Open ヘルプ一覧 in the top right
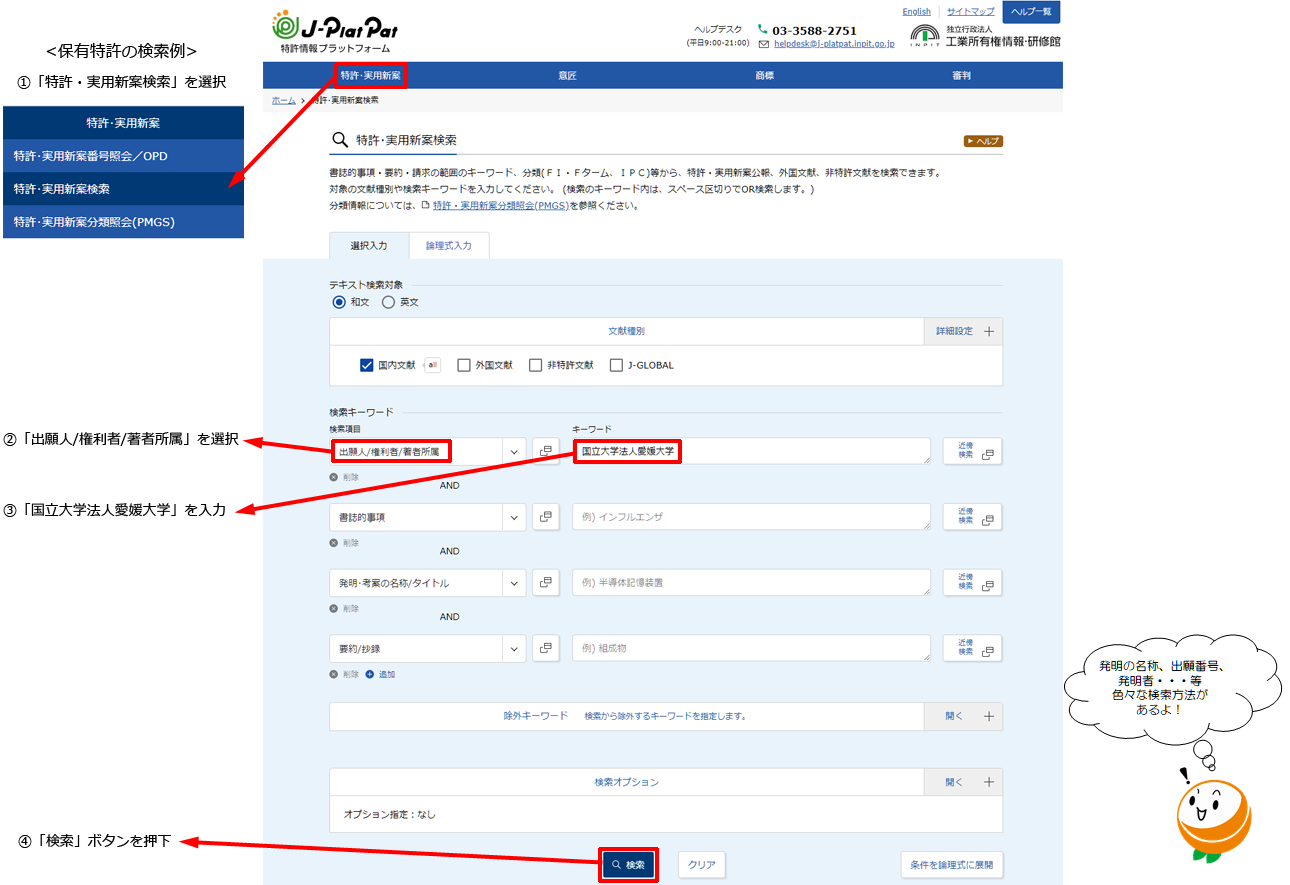This screenshot has width=1290, height=885. click(1031, 12)
